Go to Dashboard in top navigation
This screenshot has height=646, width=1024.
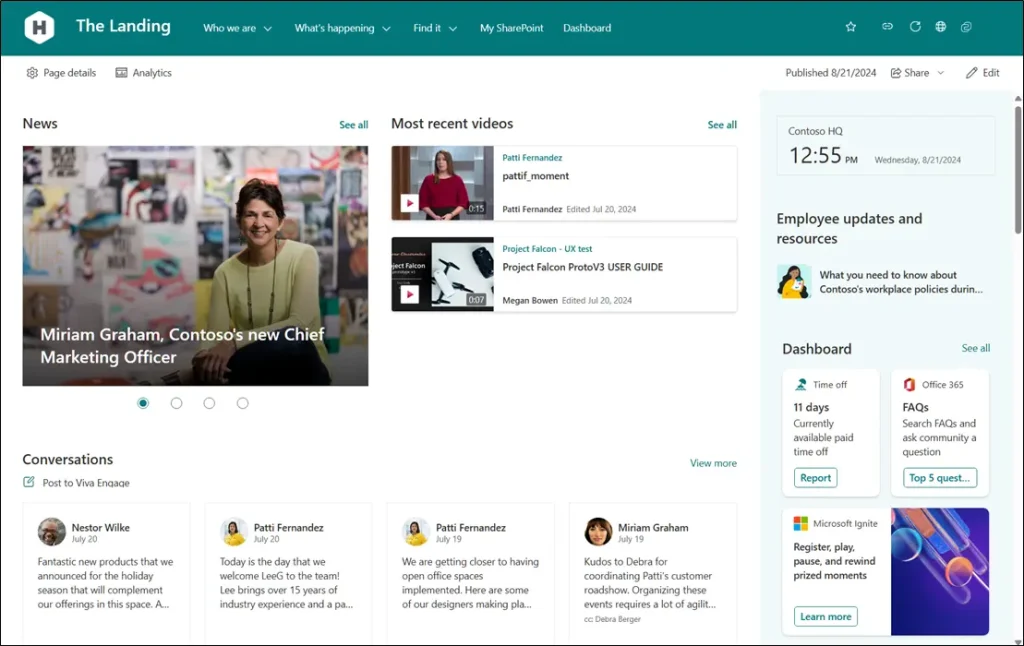pyautogui.click(x=587, y=28)
